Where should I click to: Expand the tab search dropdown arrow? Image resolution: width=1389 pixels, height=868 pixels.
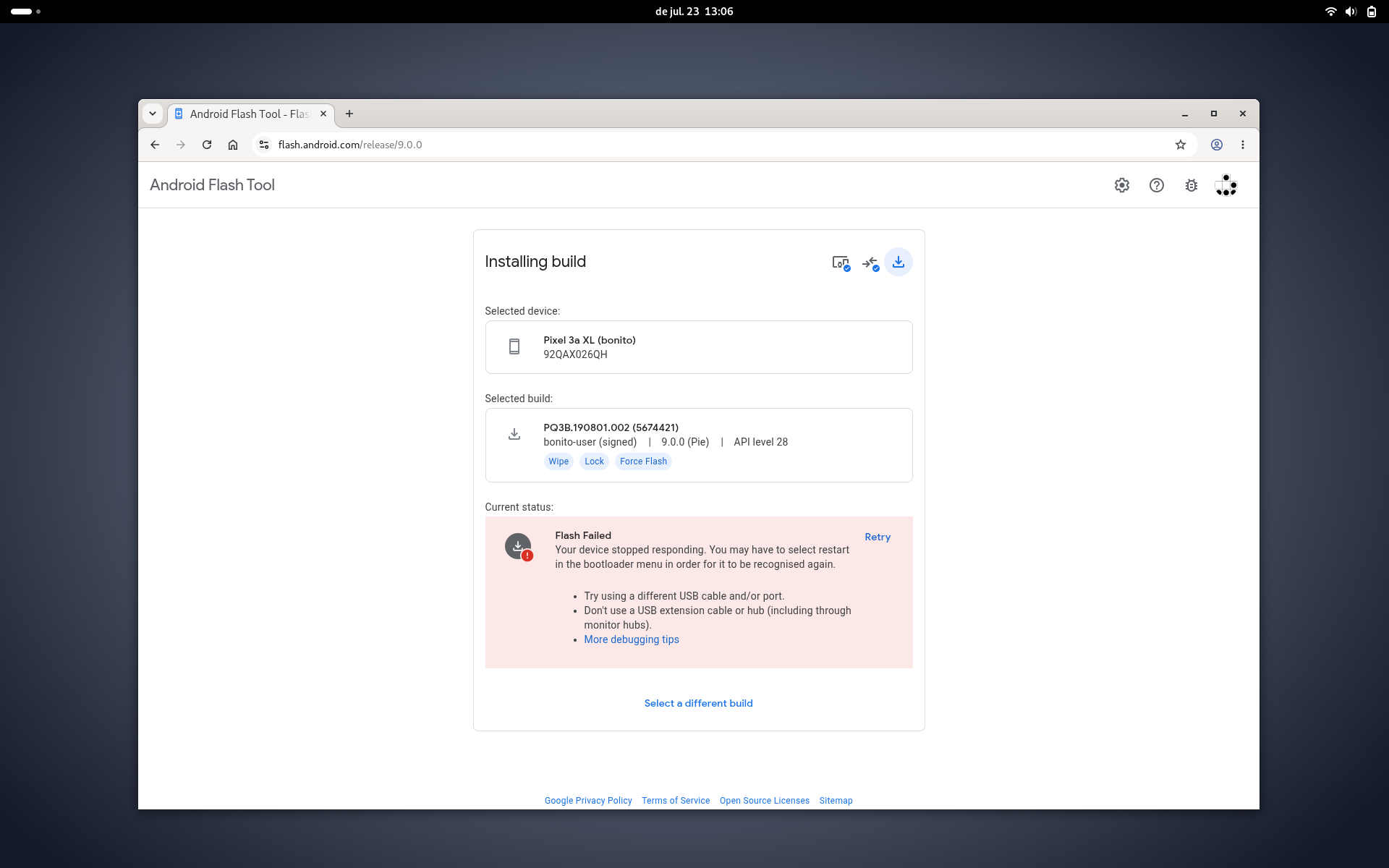tap(153, 114)
